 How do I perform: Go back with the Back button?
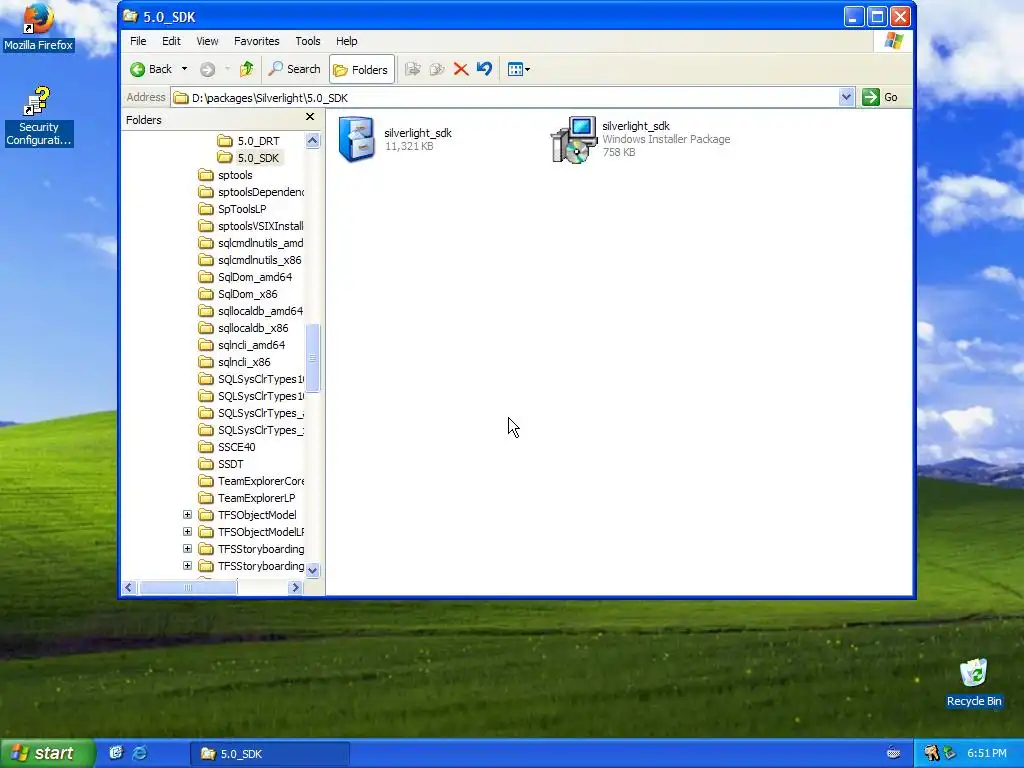[x=151, y=69]
